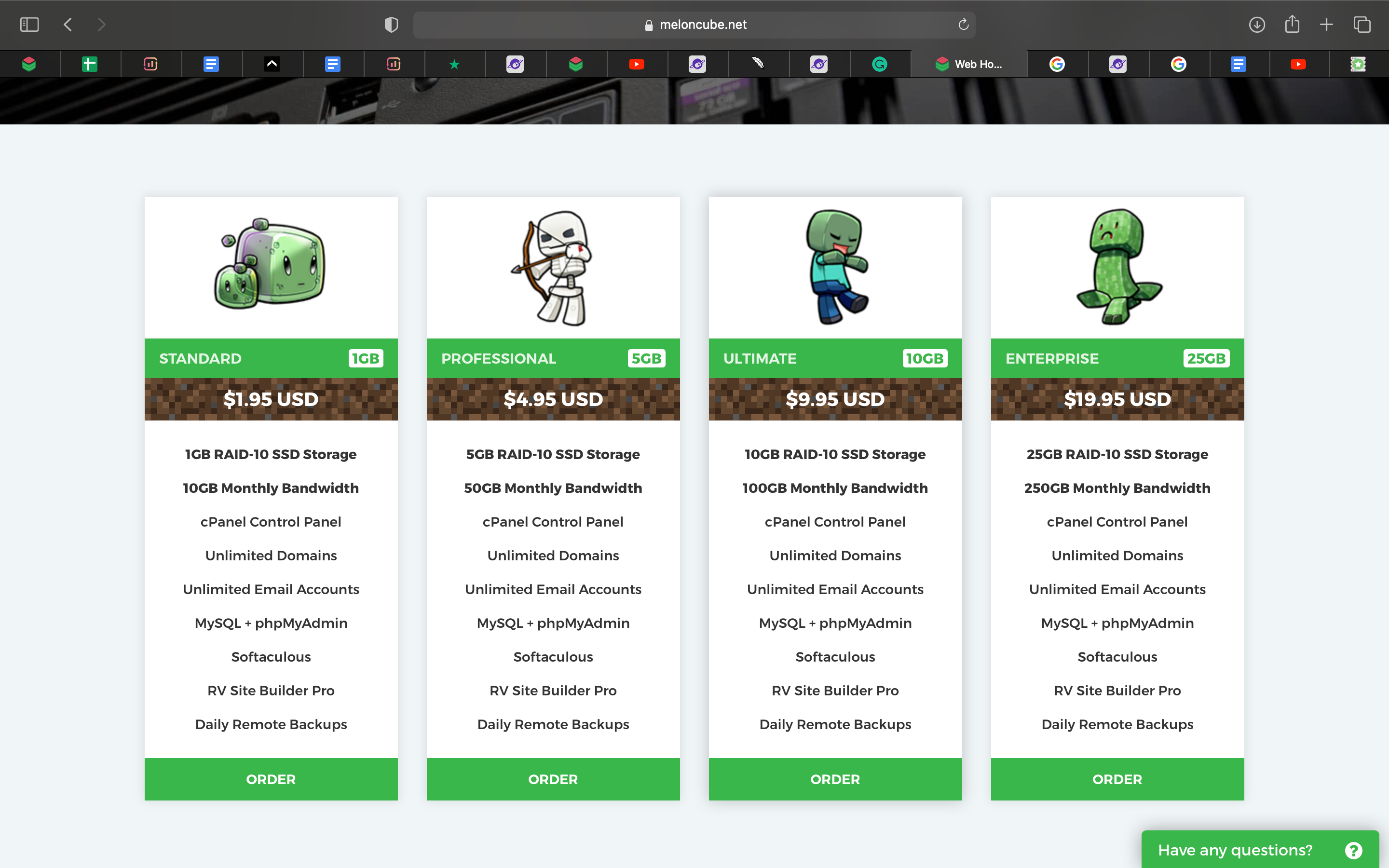Click the question mark help icon
The width and height of the screenshot is (1389, 868).
(1353, 850)
